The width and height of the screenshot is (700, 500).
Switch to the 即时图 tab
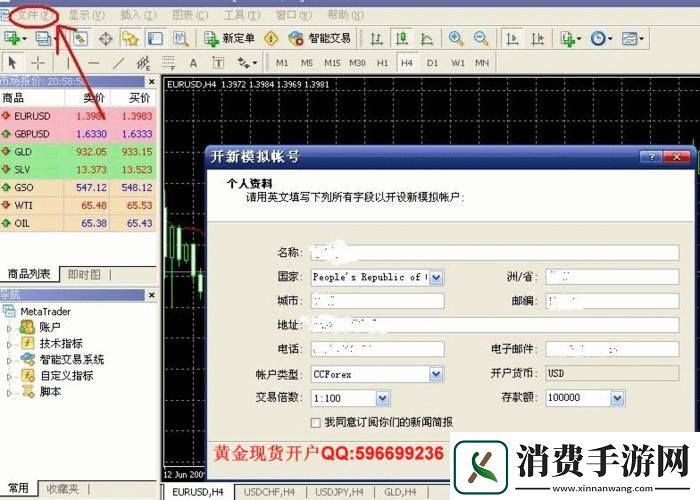point(84,275)
